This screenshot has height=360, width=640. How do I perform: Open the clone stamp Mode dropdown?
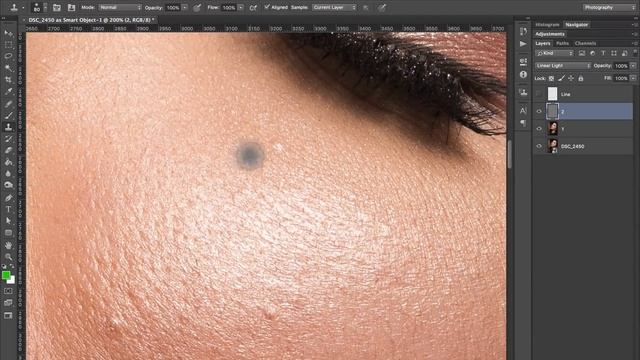(120, 7)
